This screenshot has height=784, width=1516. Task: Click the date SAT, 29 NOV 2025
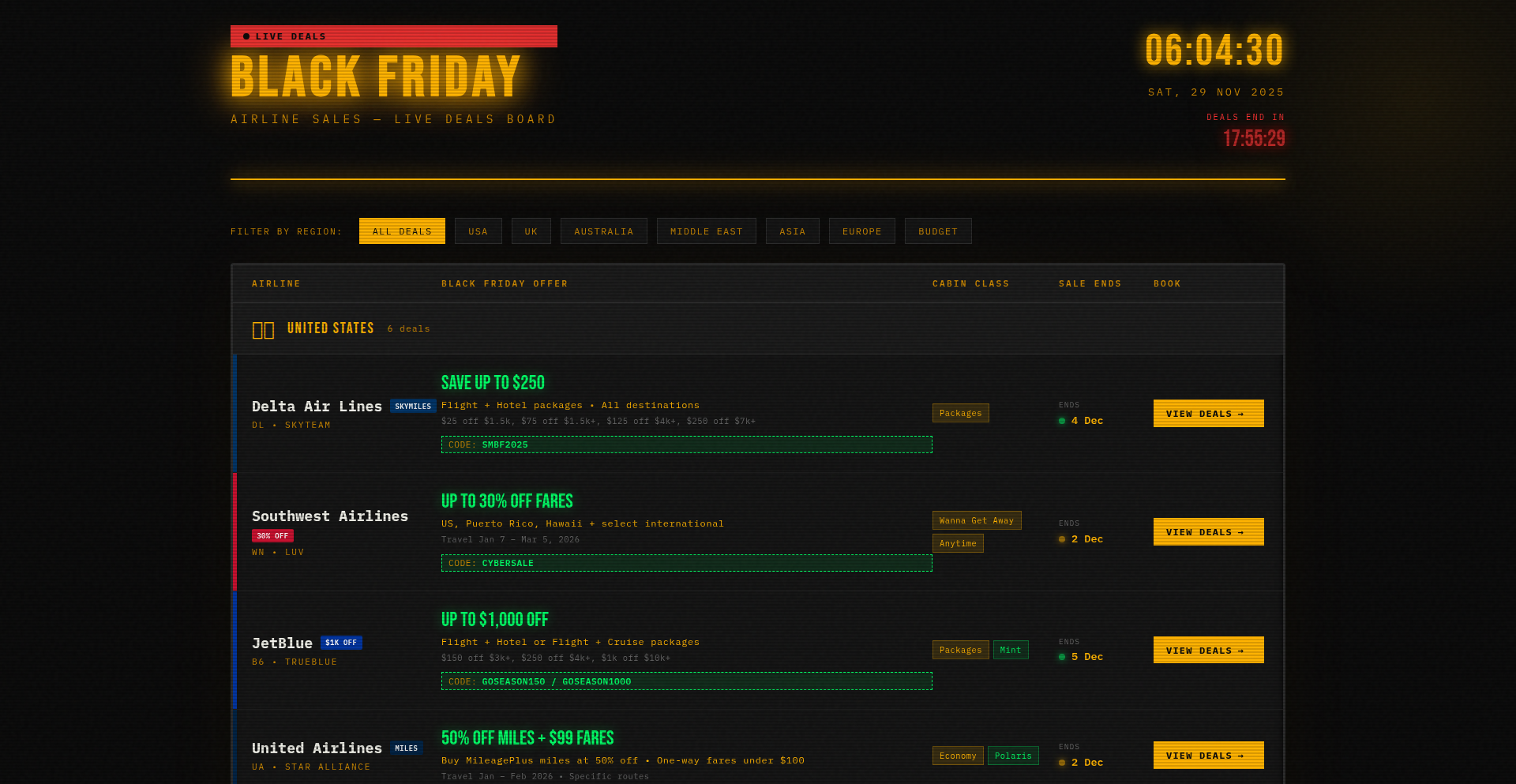1216,92
